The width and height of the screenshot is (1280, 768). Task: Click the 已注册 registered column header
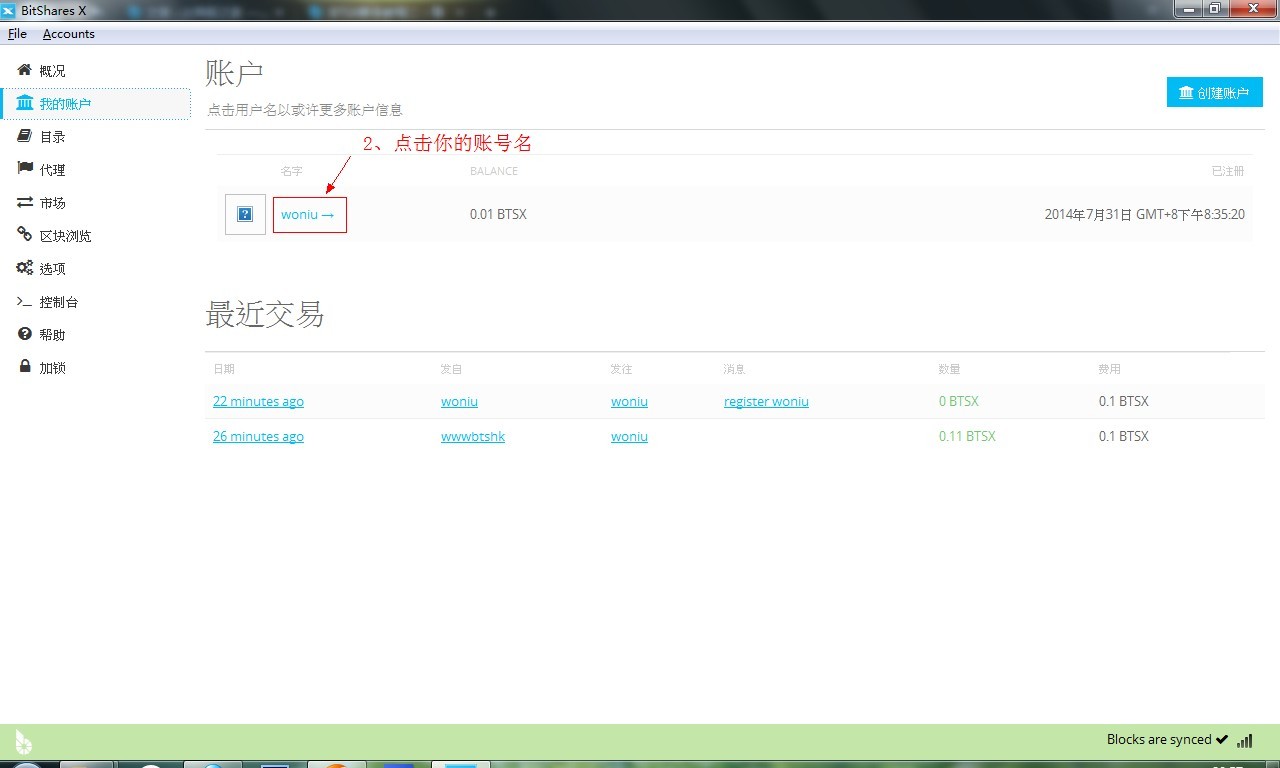[x=1228, y=171]
